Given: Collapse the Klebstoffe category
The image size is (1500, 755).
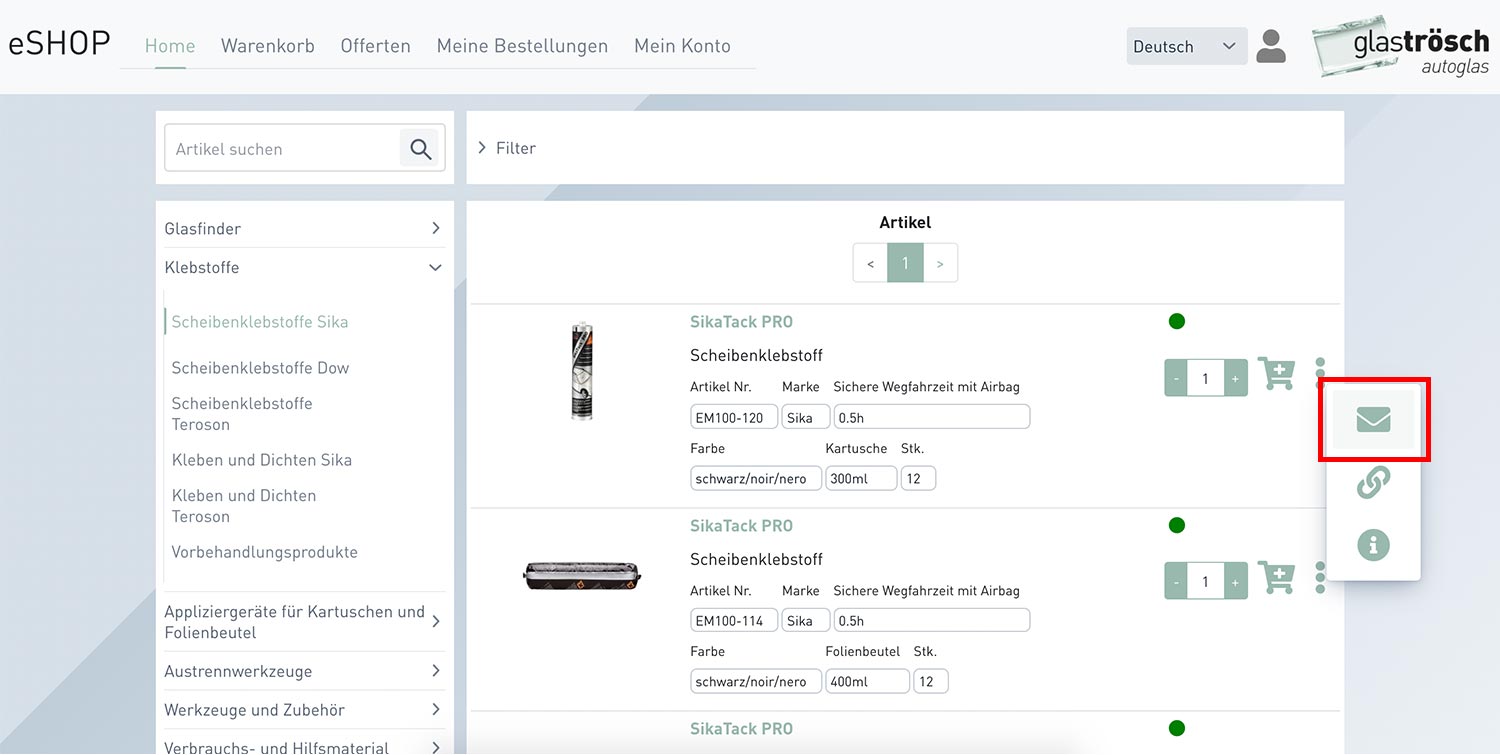Looking at the screenshot, I should coord(303,267).
